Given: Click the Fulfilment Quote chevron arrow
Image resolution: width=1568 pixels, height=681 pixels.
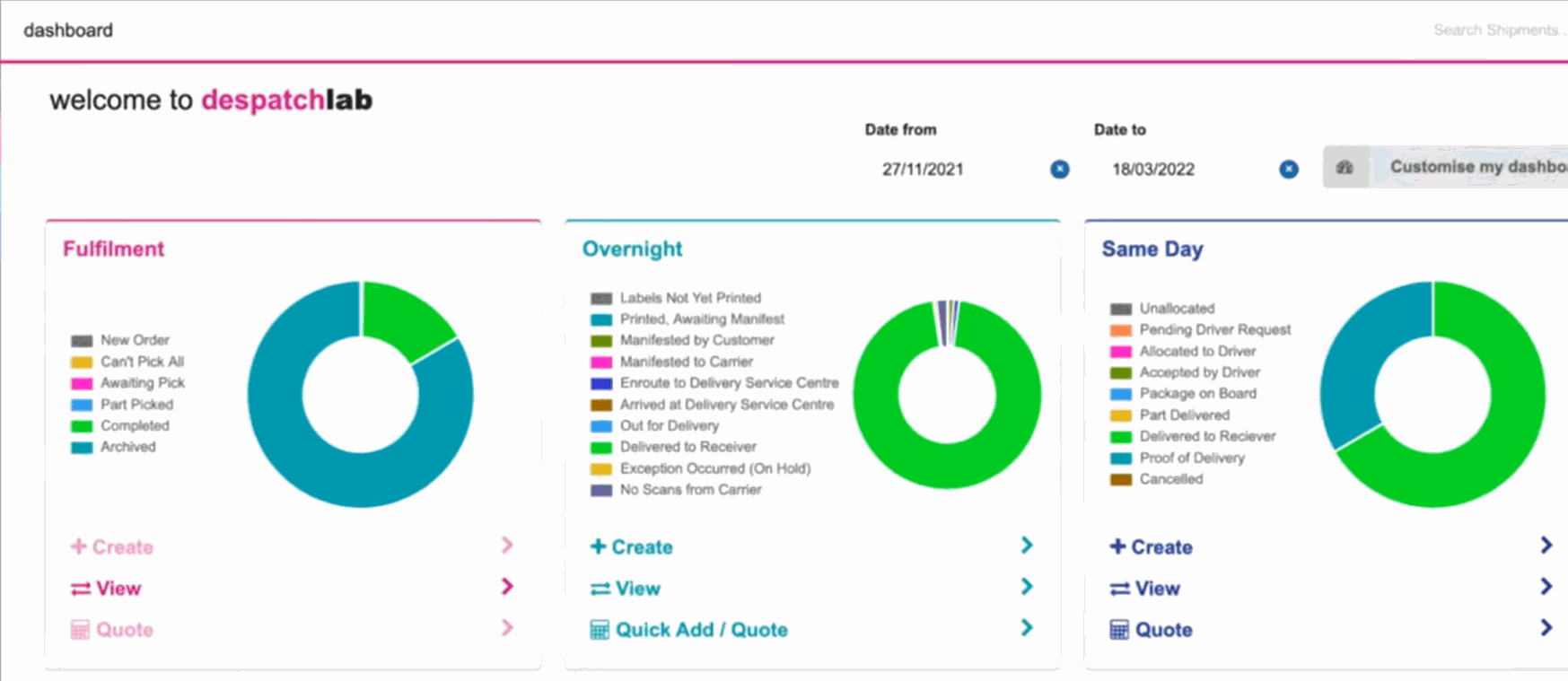Looking at the screenshot, I should pos(507,627).
